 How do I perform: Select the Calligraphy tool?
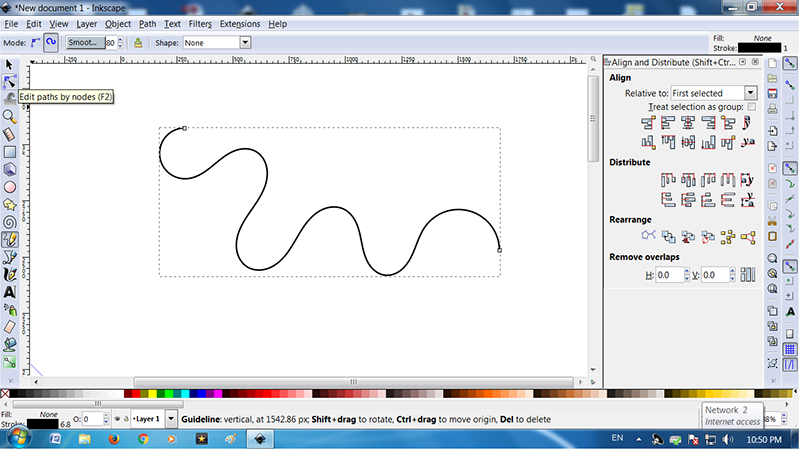9,274
